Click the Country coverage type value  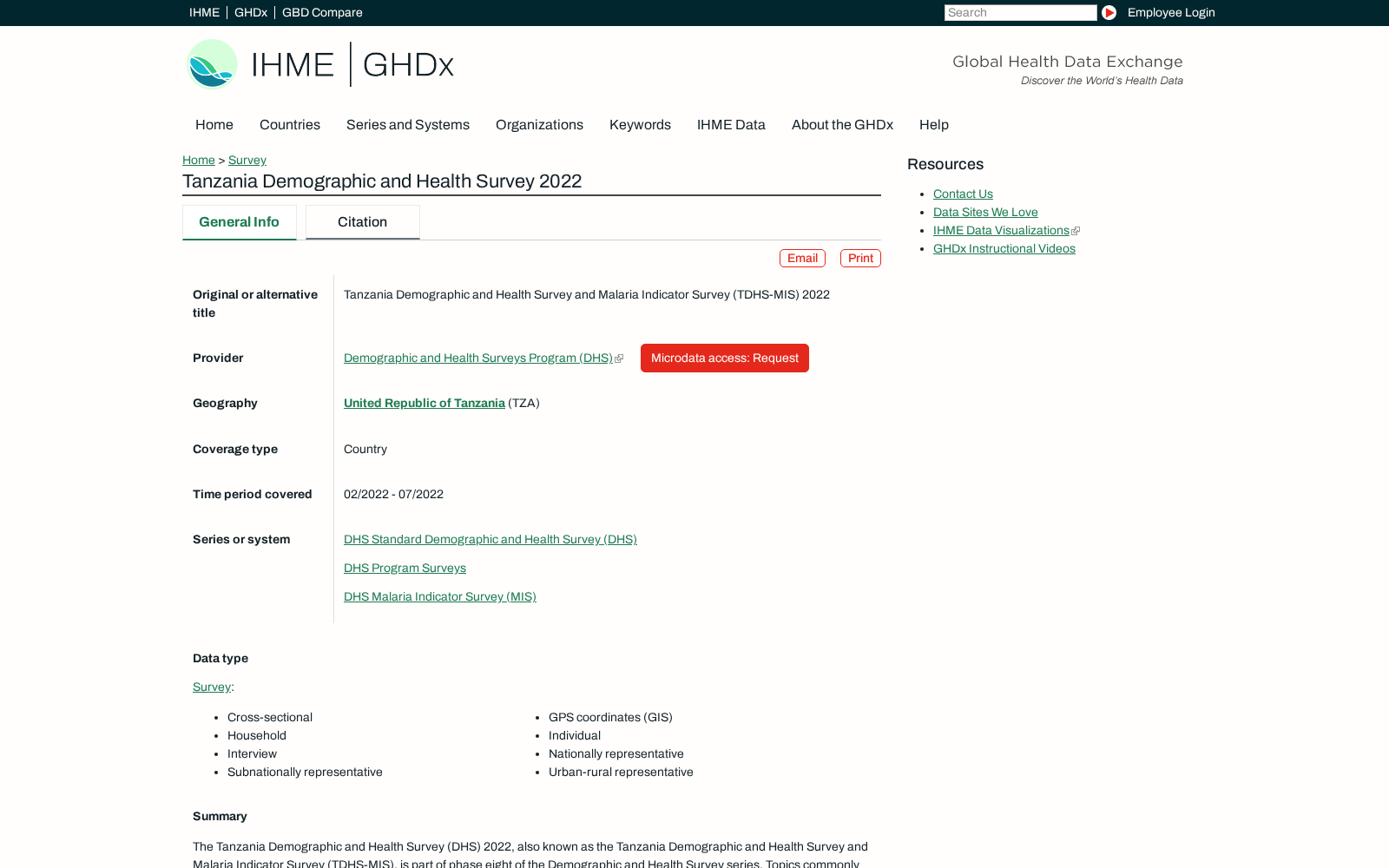point(365,449)
